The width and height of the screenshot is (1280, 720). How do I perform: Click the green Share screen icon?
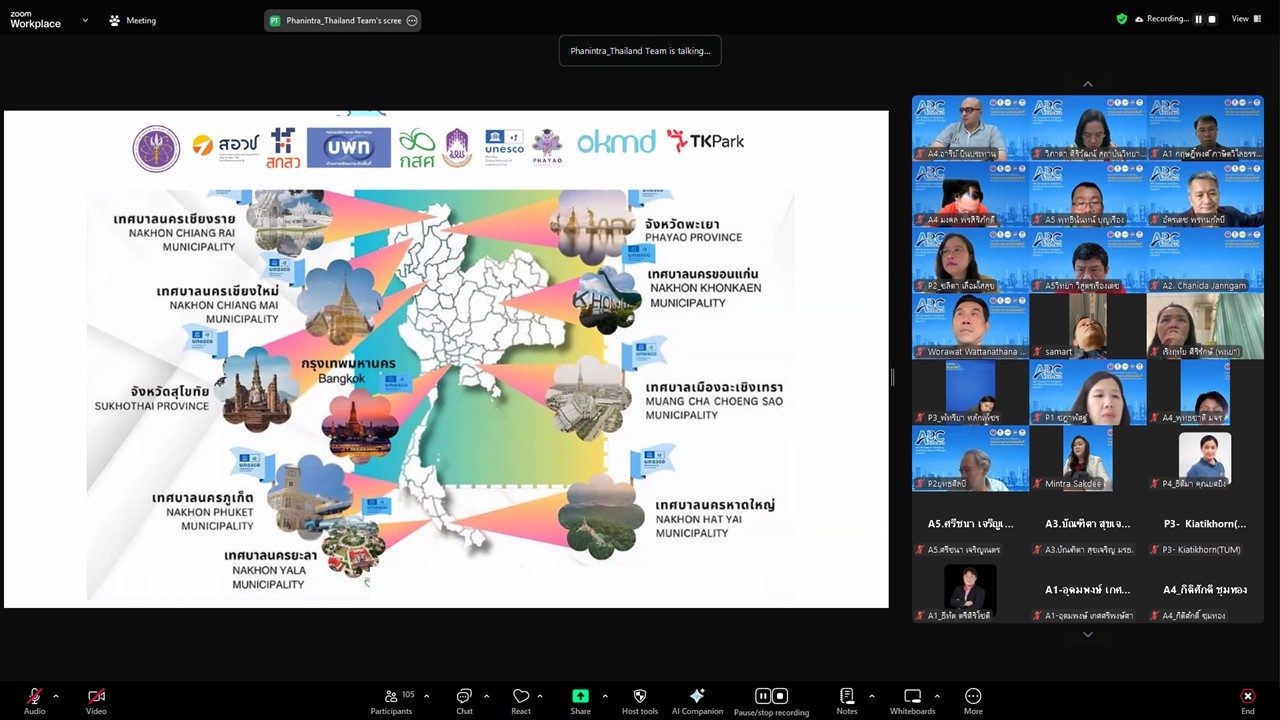(580, 696)
